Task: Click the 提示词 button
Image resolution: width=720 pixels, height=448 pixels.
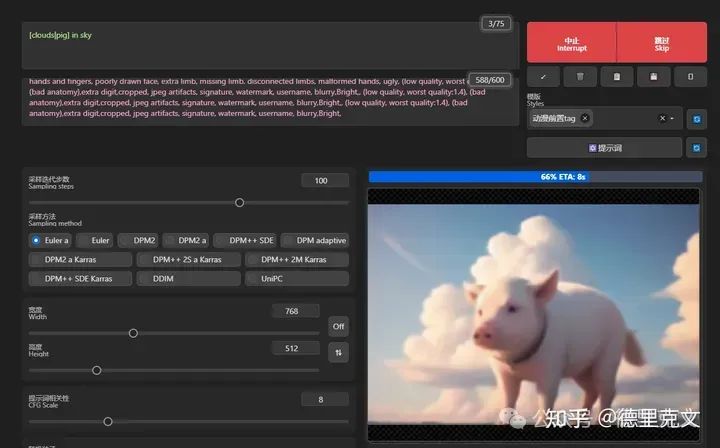Action: [604, 148]
